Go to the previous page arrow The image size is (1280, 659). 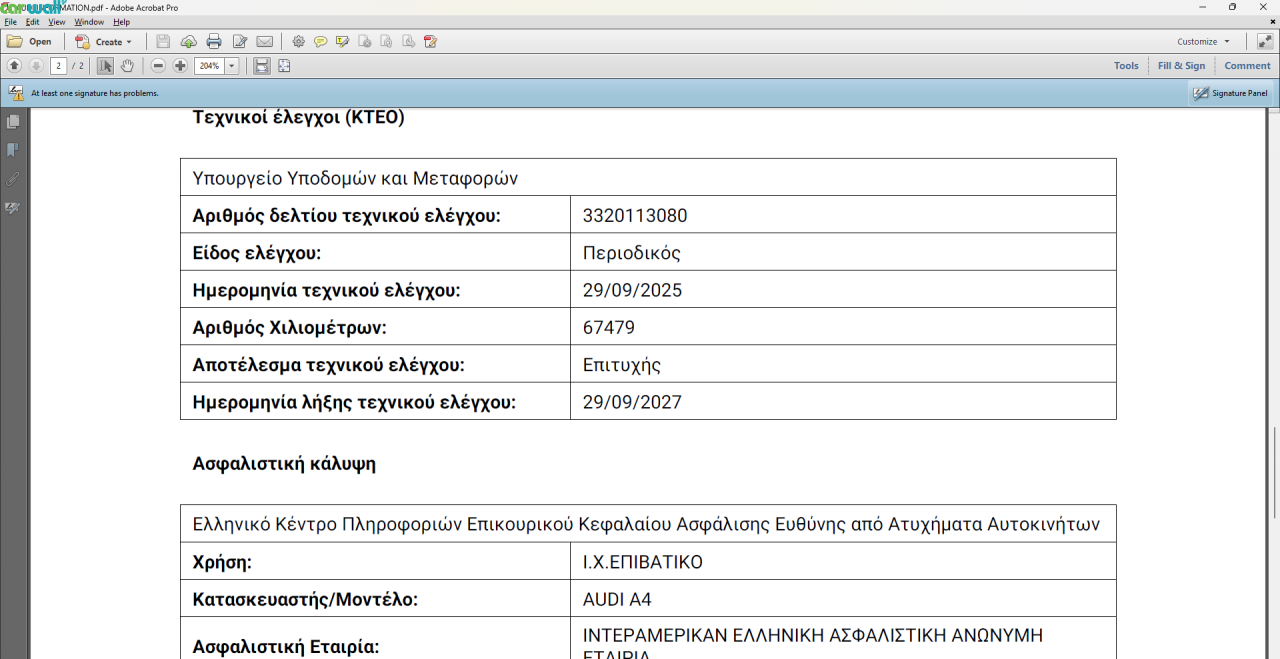tap(14, 66)
